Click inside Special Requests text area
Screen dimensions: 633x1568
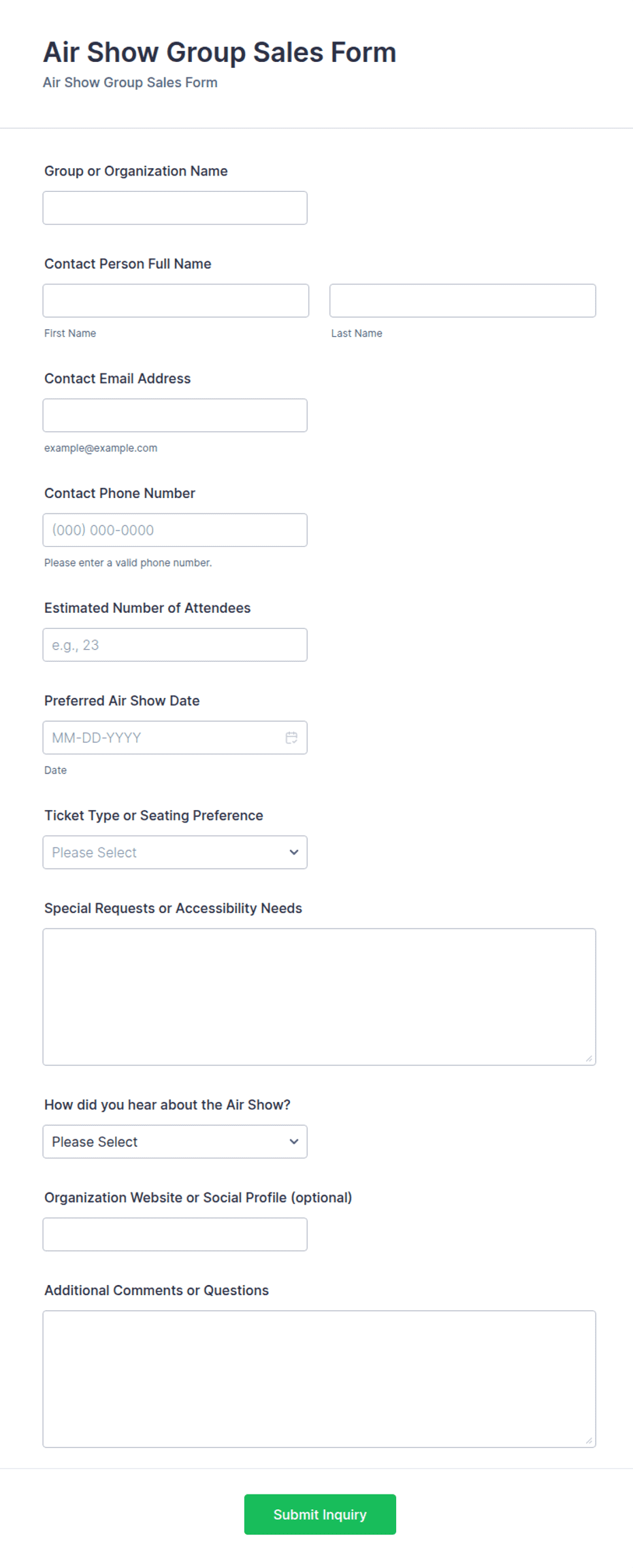[319, 997]
